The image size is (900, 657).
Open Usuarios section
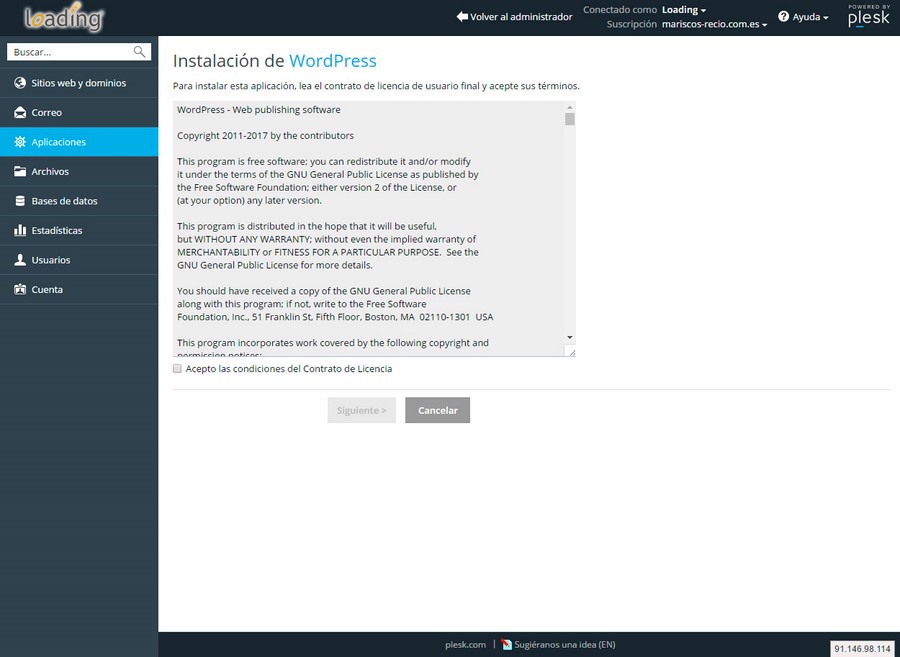(x=79, y=260)
